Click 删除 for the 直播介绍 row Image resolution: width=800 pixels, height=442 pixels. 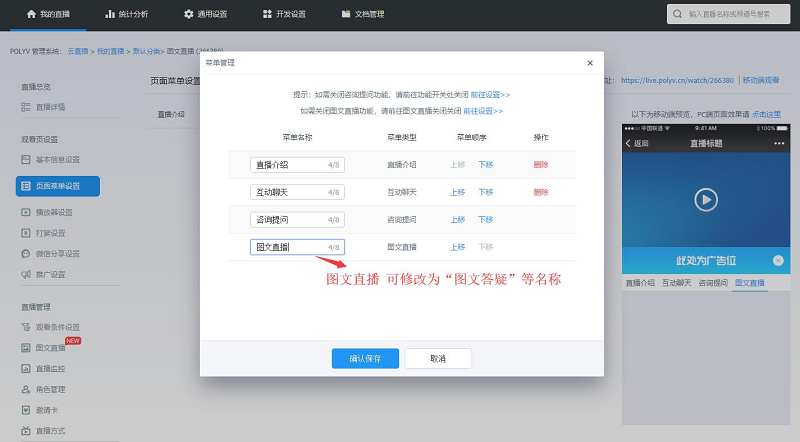coord(541,164)
